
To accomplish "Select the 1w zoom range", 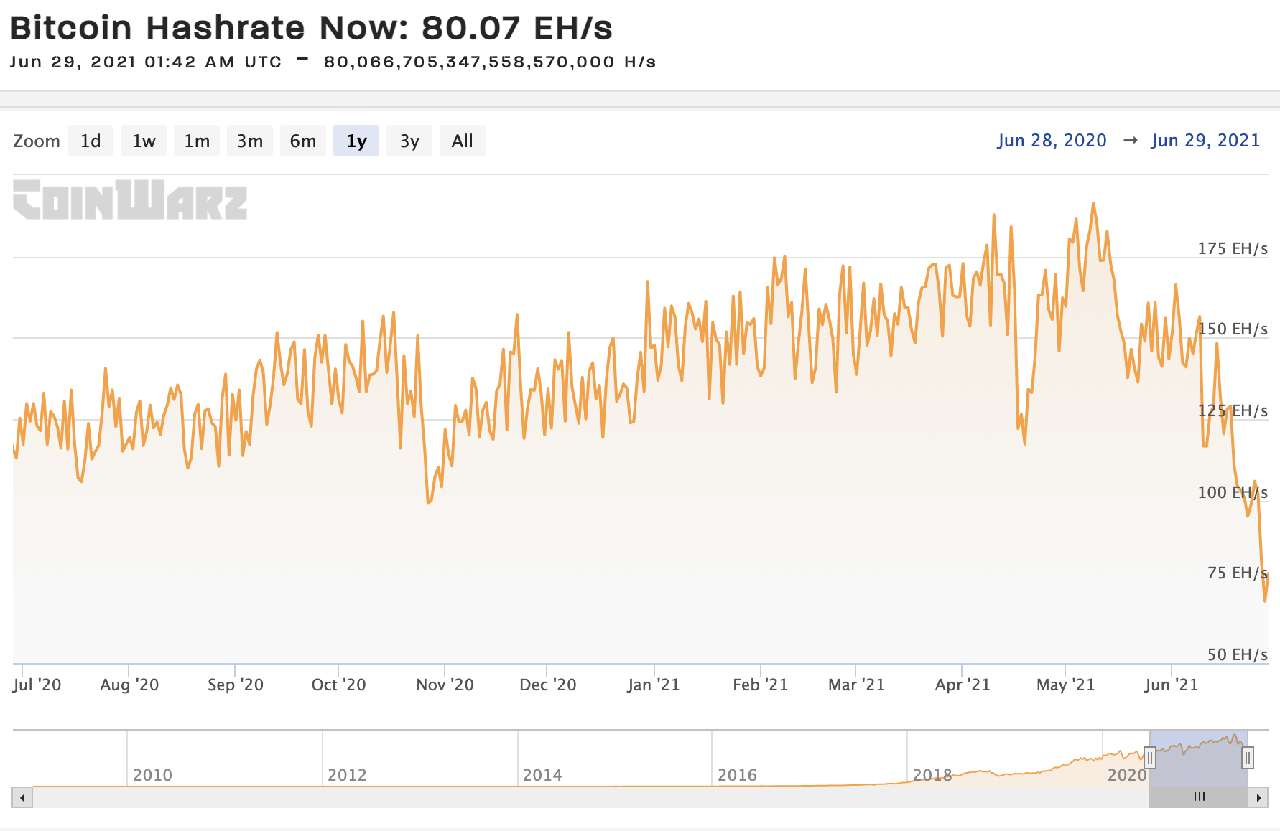I will pos(144,141).
